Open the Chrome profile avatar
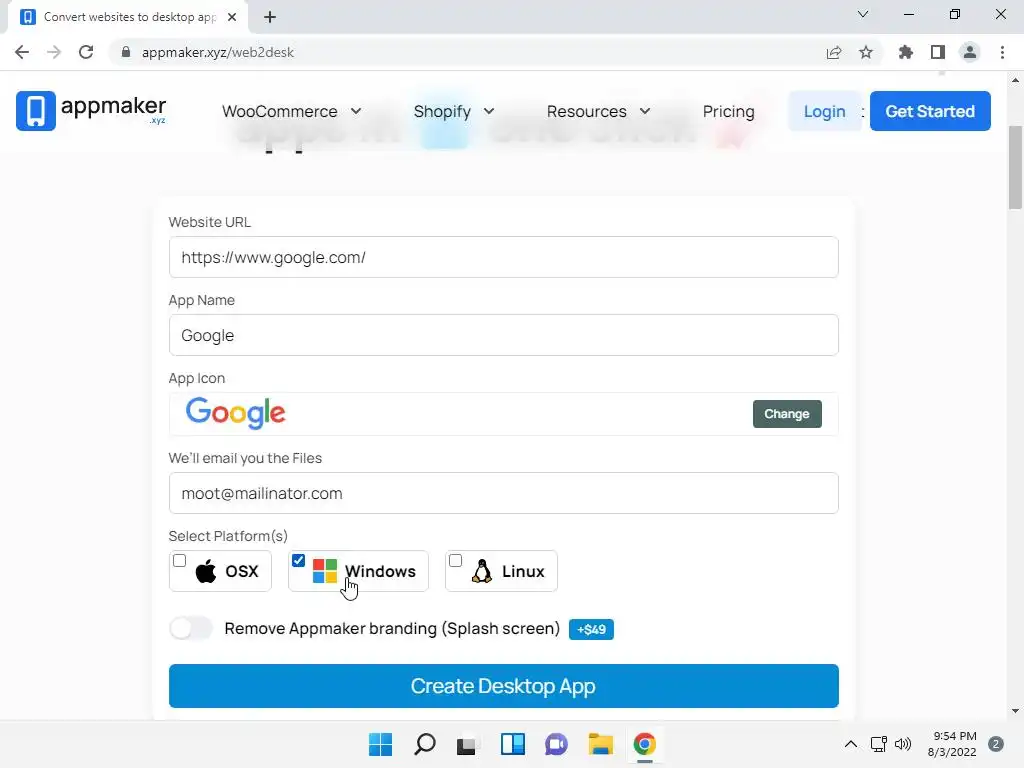 [x=970, y=52]
